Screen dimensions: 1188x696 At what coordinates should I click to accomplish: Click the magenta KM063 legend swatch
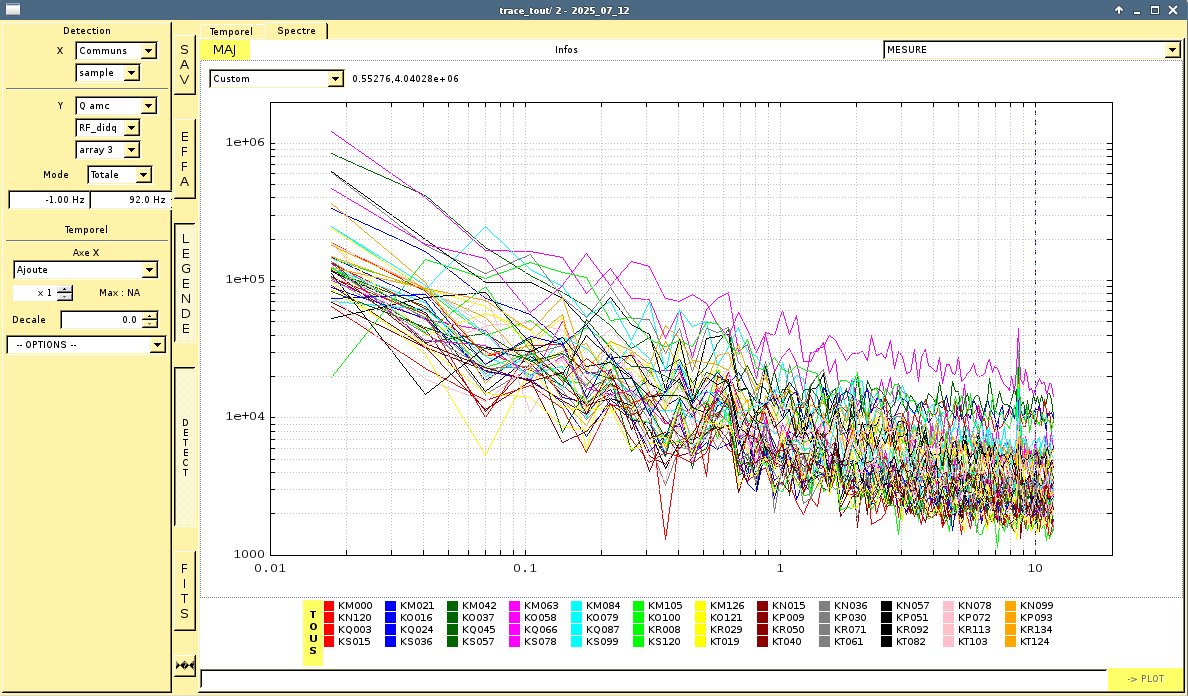[x=516, y=606]
